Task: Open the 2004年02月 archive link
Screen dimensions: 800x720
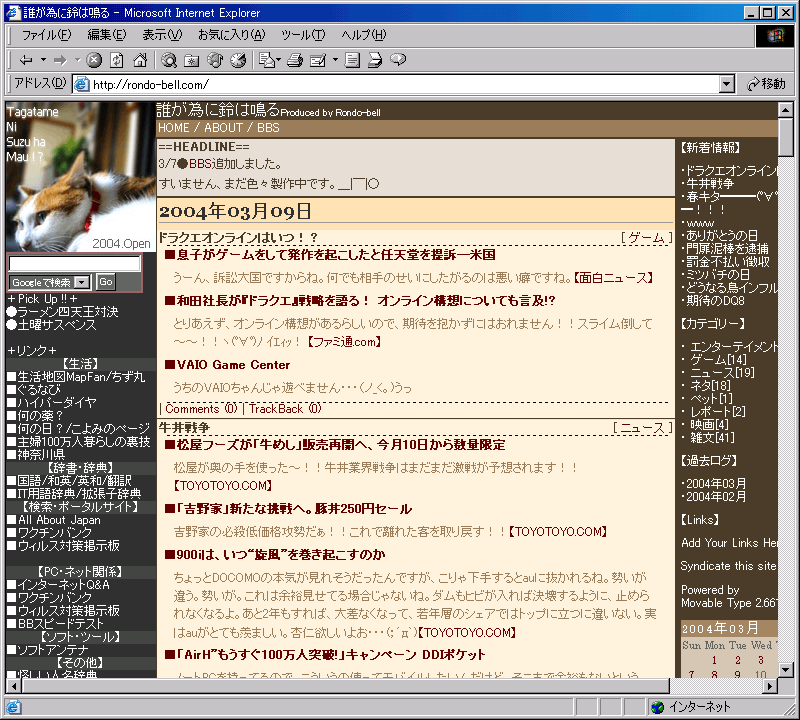Action: click(716, 496)
